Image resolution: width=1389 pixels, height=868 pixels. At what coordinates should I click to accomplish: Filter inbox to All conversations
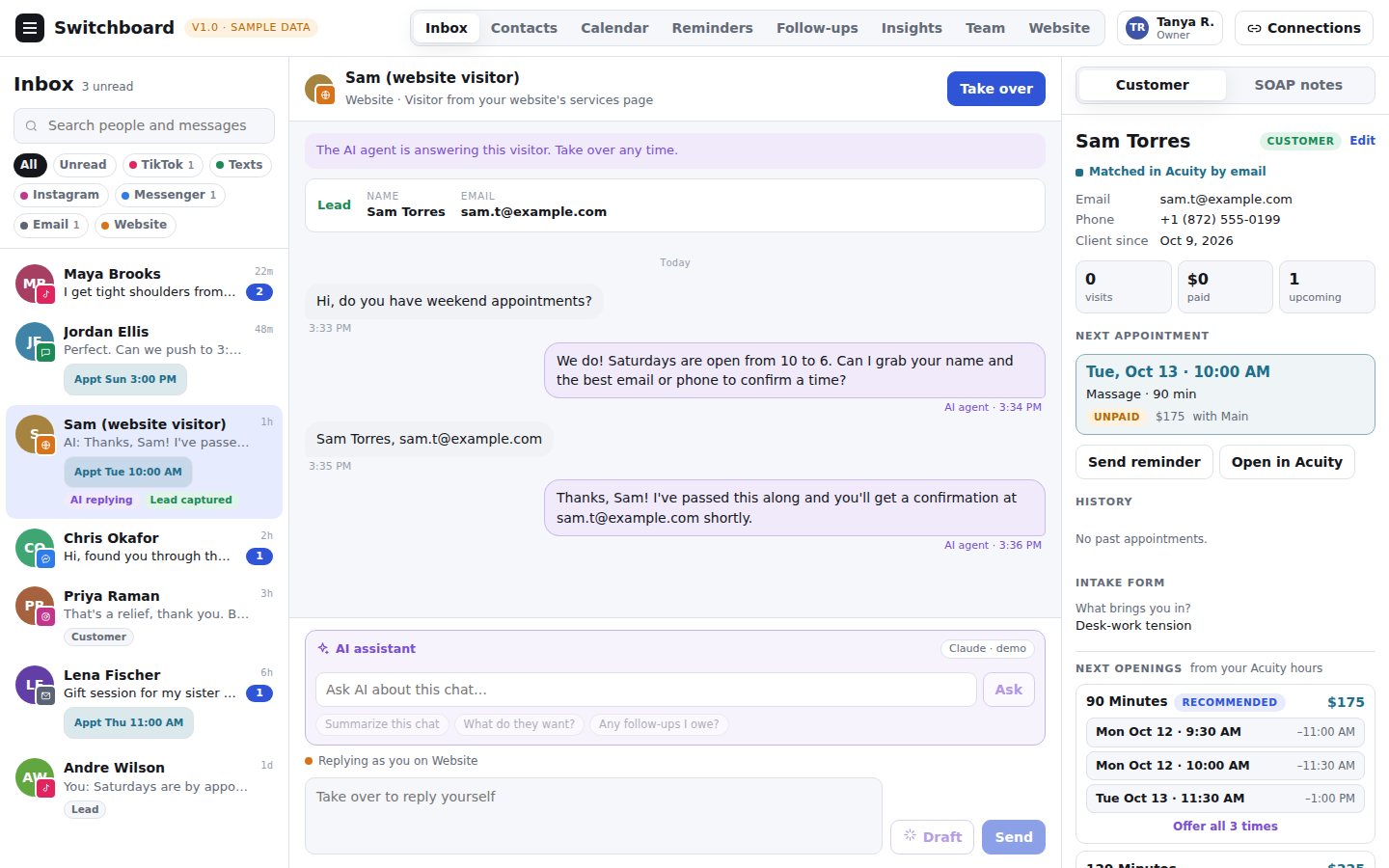pyautogui.click(x=29, y=165)
